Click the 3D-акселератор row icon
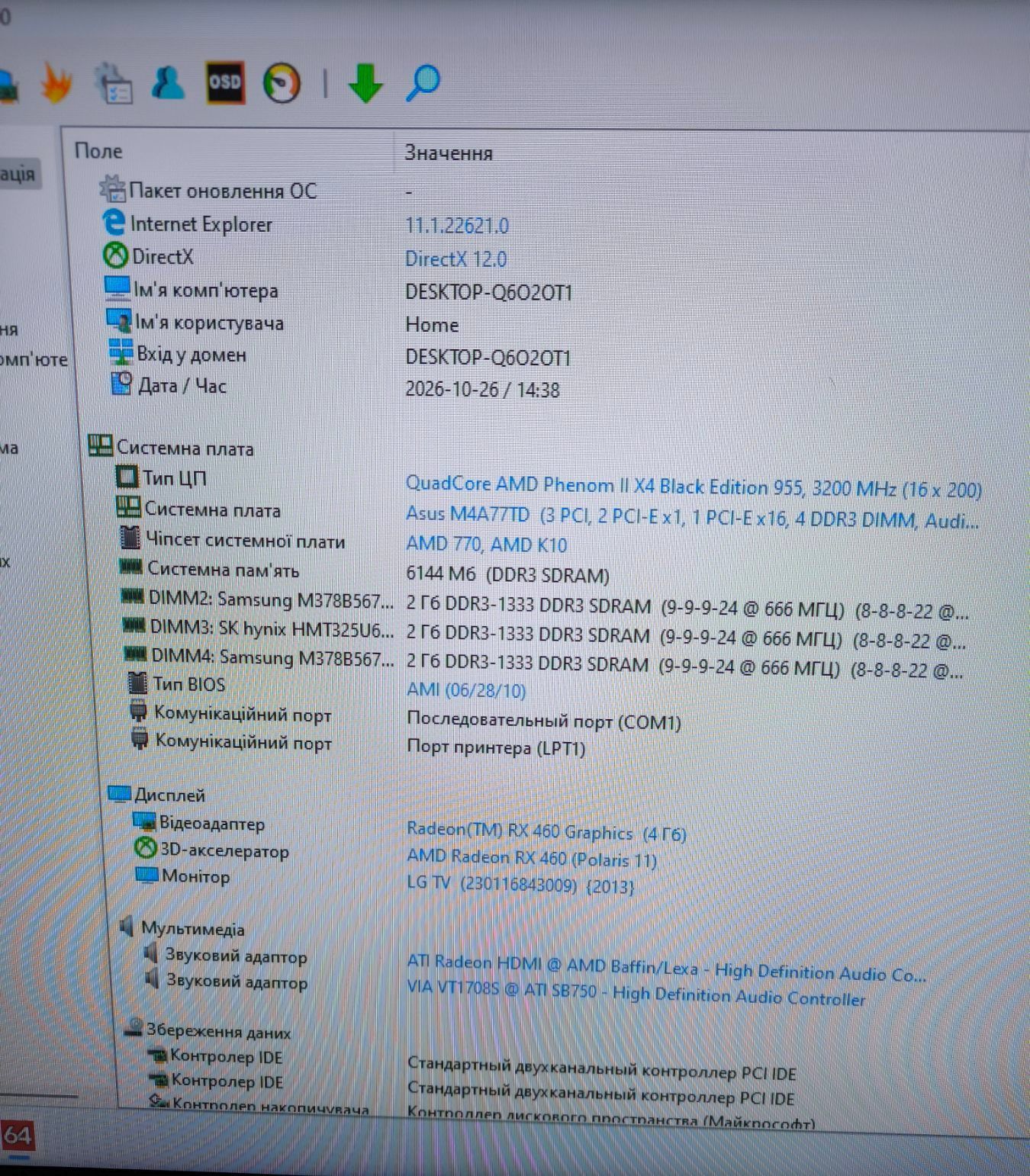 pyautogui.click(x=145, y=848)
